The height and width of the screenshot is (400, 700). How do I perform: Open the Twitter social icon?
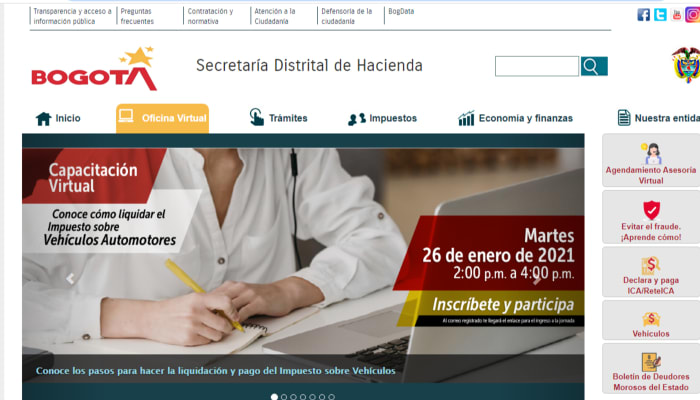tap(660, 15)
